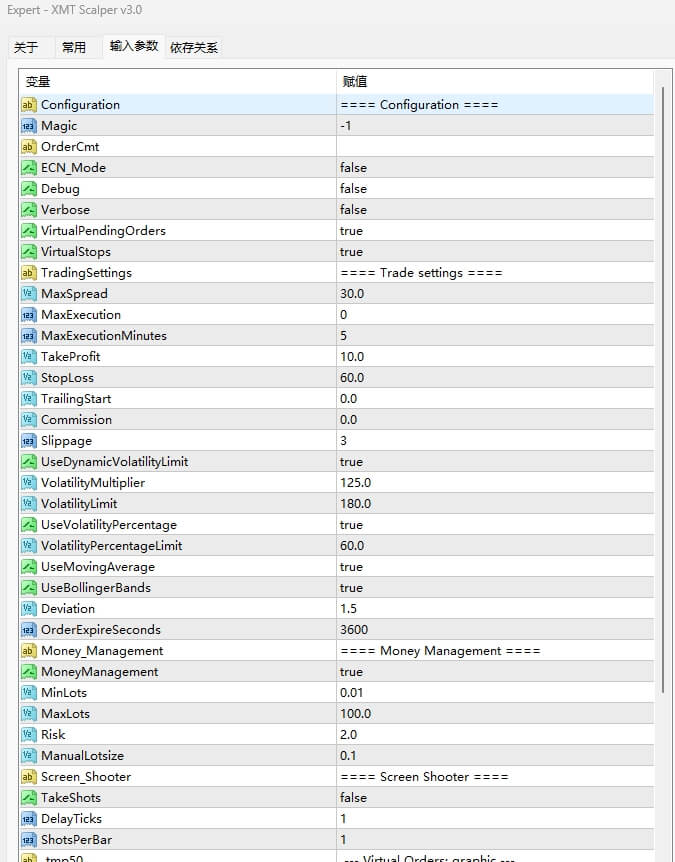
Task: Switch to the 依存关系 tab
Action: (x=194, y=47)
